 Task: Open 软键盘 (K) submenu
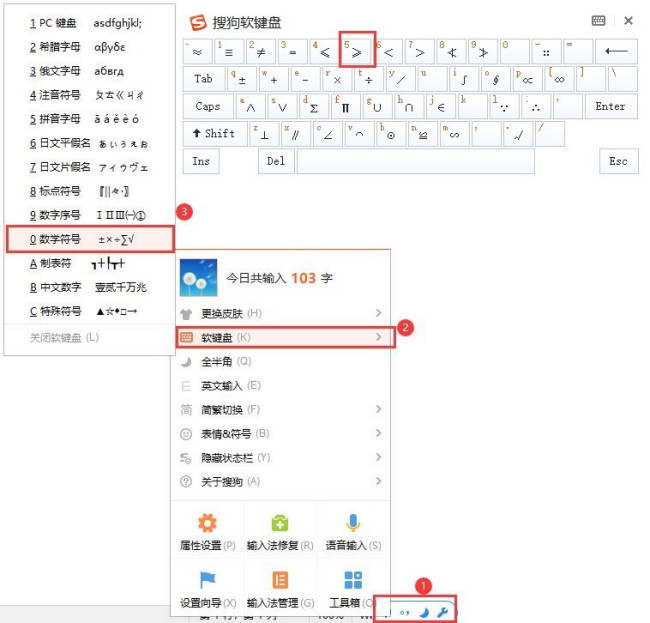pyautogui.click(x=285, y=337)
